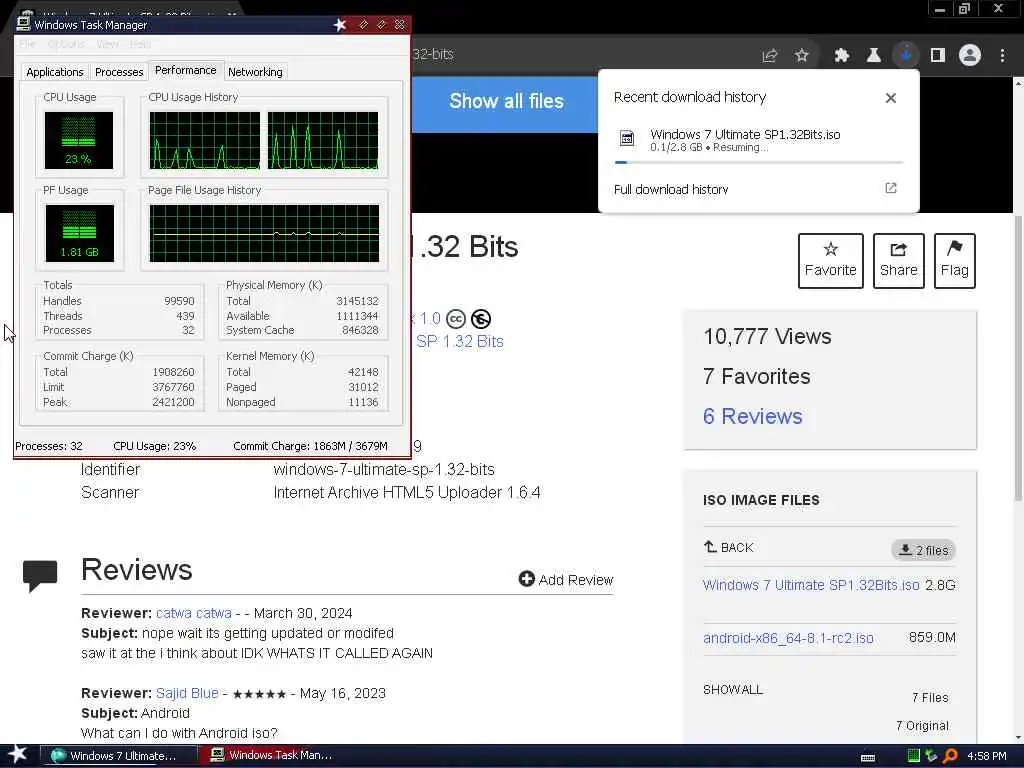Click Show all files button
The height and width of the screenshot is (768, 1024).
(506, 101)
